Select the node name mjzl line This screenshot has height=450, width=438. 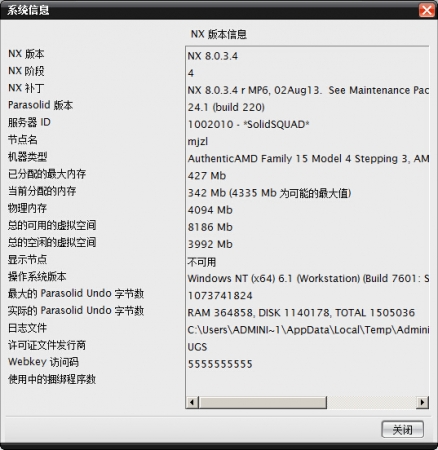pyautogui.click(x=198, y=141)
